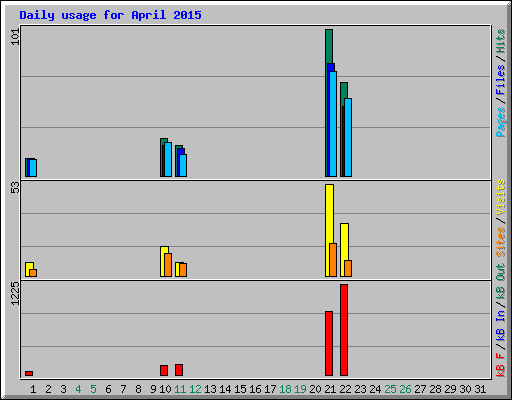This screenshot has width=512, height=400.
Task: Click day 11 on the x-axis
Action: tap(180, 389)
